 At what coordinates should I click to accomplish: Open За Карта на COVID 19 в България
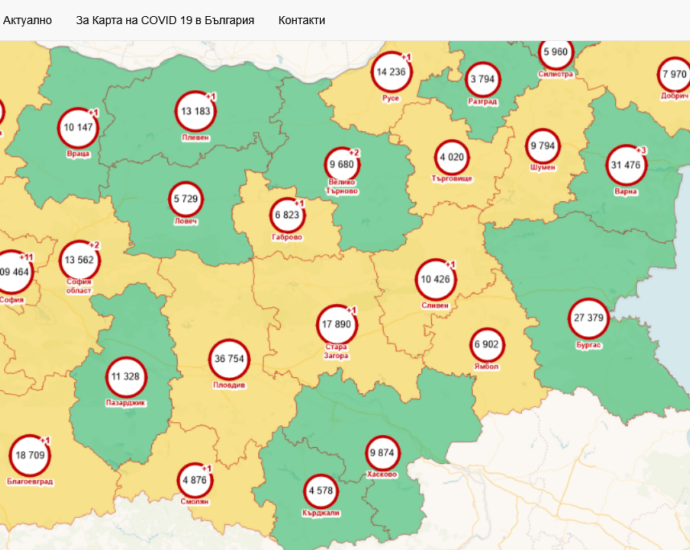point(165,20)
